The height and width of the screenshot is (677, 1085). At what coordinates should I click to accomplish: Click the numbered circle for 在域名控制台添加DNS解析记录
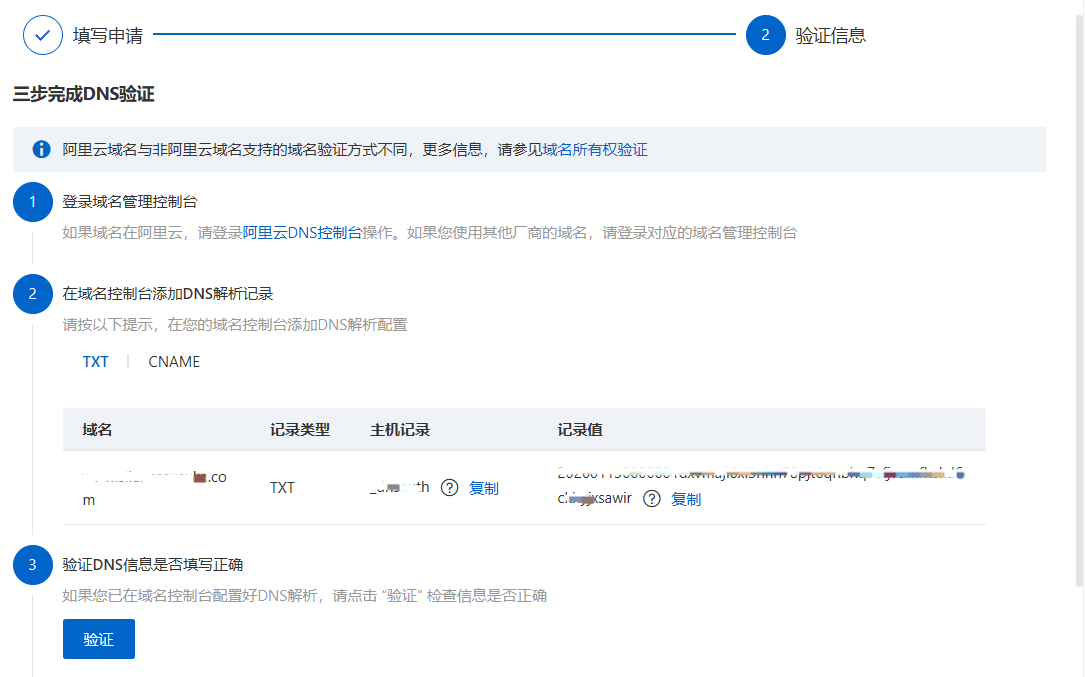coord(32,294)
